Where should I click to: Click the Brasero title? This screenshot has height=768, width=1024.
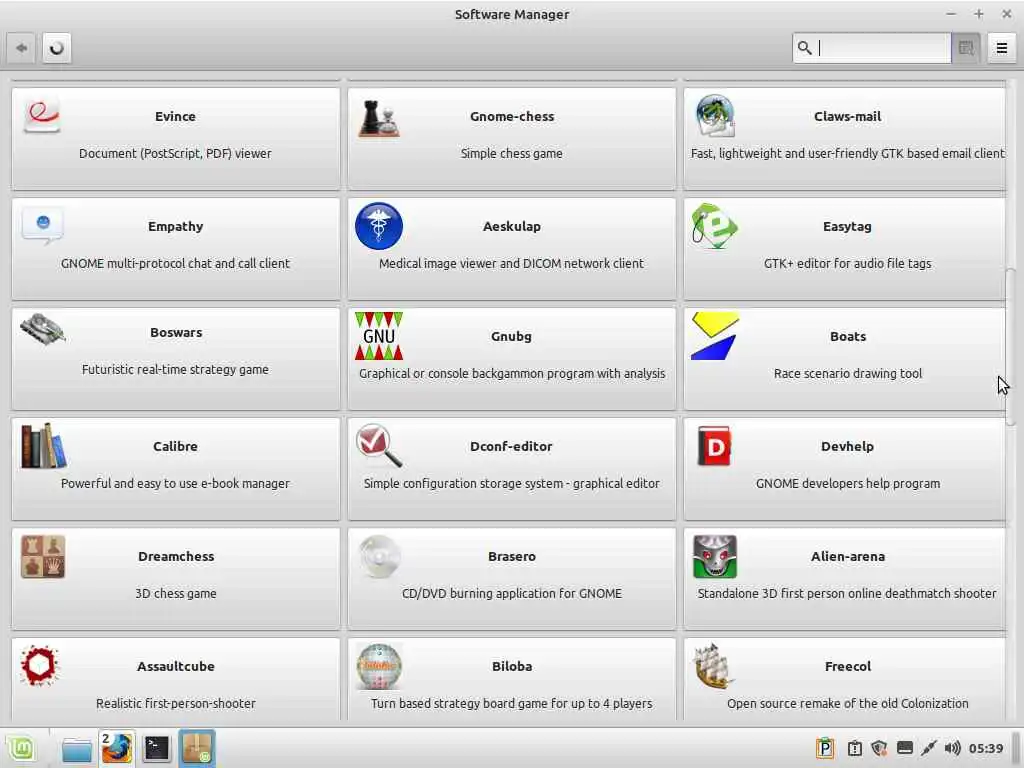pyautogui.click(x=512, y=556)
